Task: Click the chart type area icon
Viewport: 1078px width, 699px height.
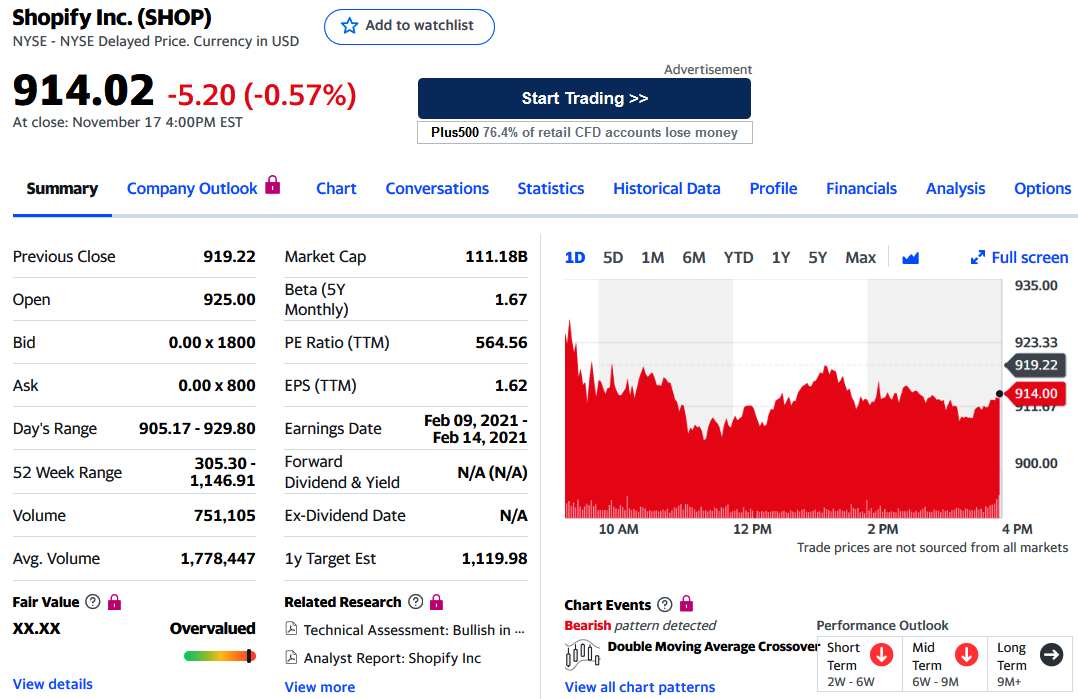Action: coord(910,258)
